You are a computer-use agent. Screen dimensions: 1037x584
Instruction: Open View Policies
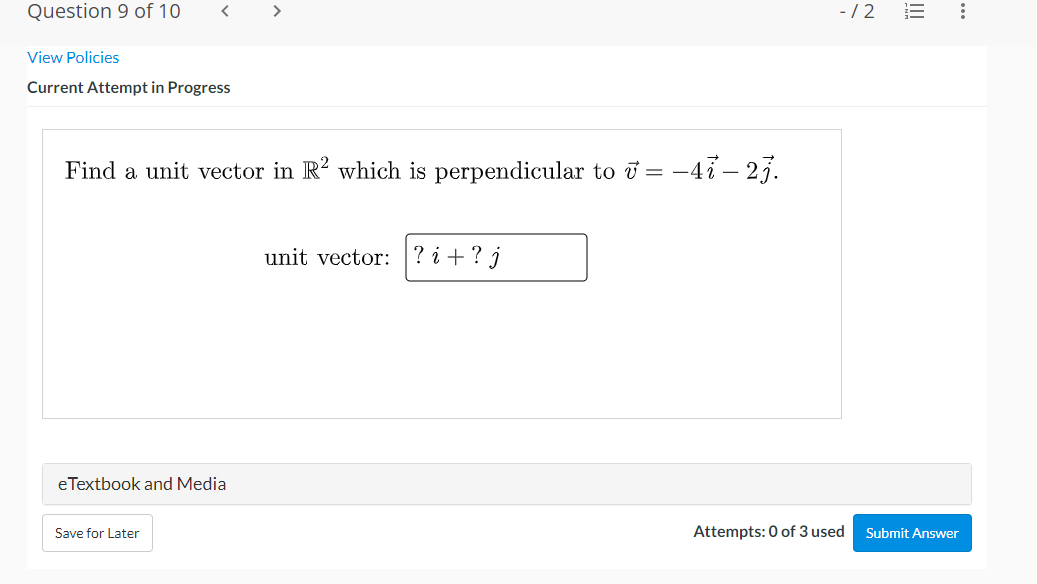coord(73,57)
